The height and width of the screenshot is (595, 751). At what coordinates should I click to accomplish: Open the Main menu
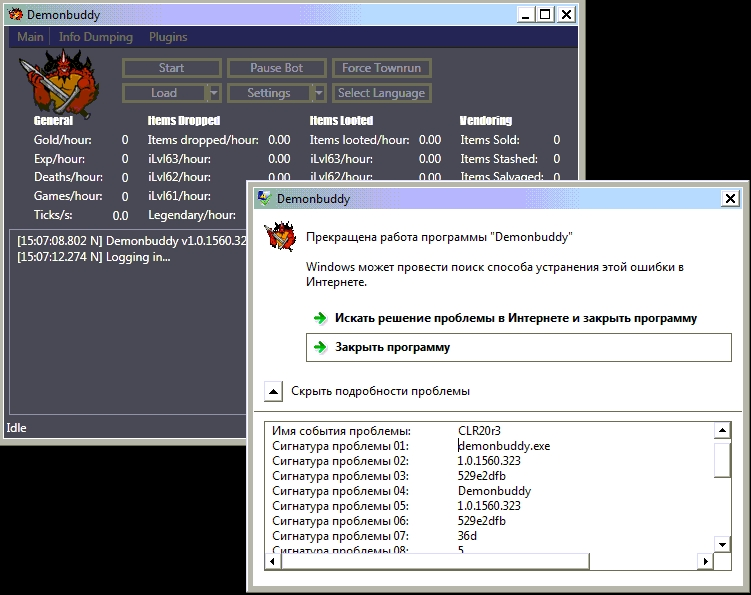pyautogui.click(x=30, y=37)
